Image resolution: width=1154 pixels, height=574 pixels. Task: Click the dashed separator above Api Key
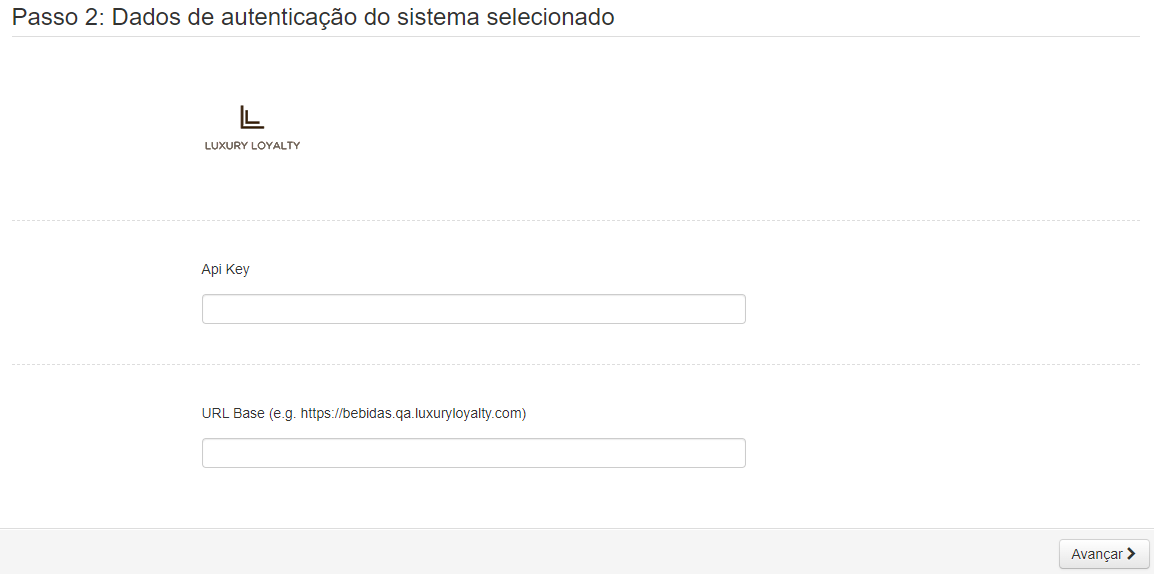pyautogui.click(x=576, y=220)
